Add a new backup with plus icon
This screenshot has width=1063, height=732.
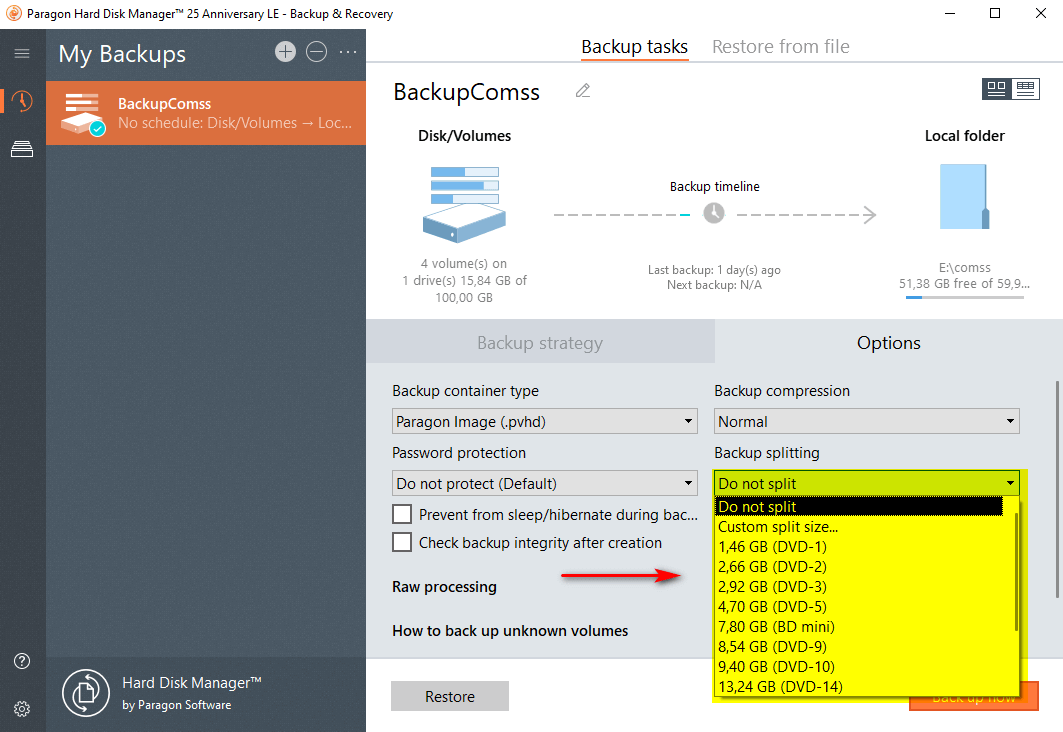(285, 52)
